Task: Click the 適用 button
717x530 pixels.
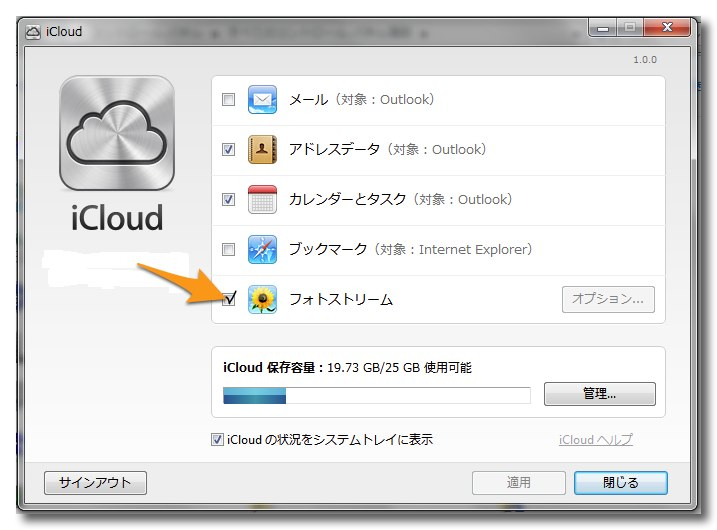Action: (519, 482)
